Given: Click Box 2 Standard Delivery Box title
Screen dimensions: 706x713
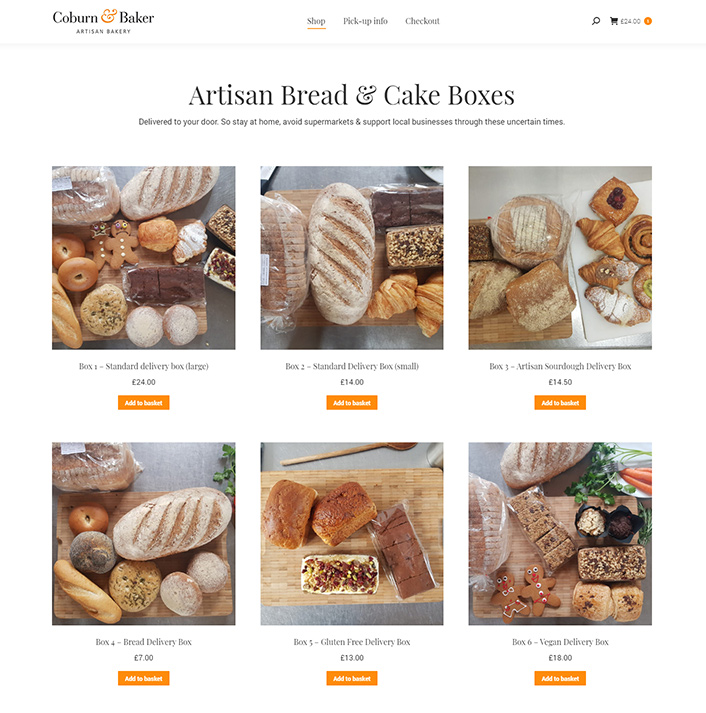Looking at the screenshot, I should coord(352,367).
